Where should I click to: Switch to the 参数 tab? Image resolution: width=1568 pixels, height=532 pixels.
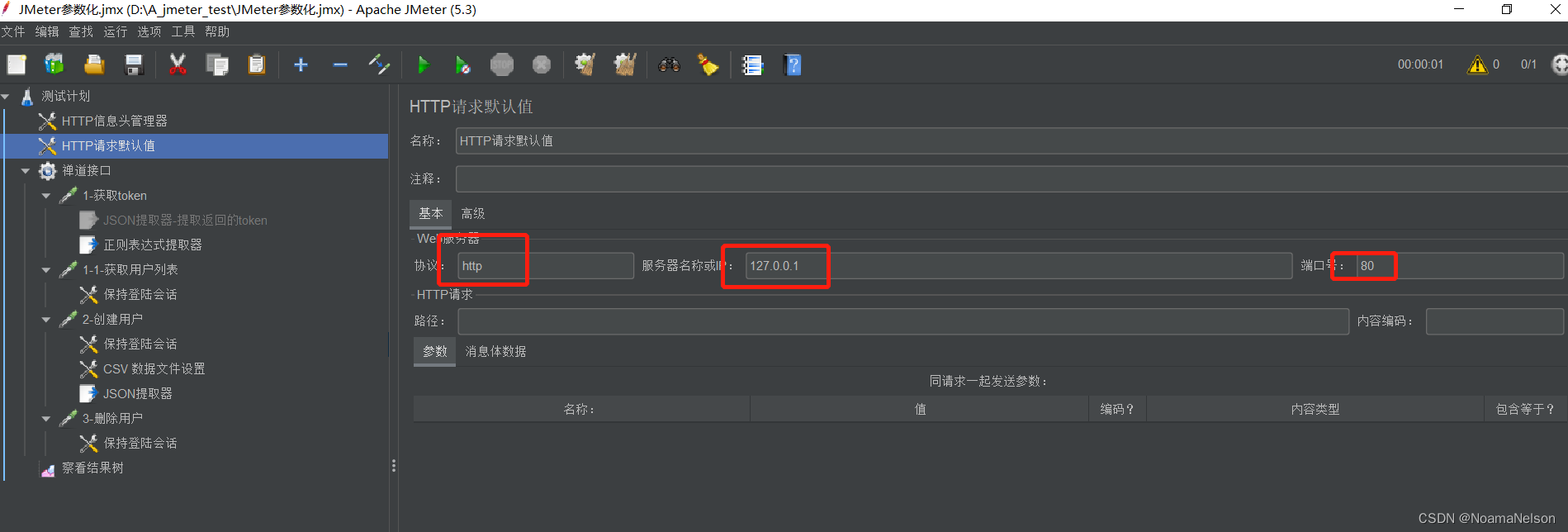pyautogui.click(x=434, y=351)
